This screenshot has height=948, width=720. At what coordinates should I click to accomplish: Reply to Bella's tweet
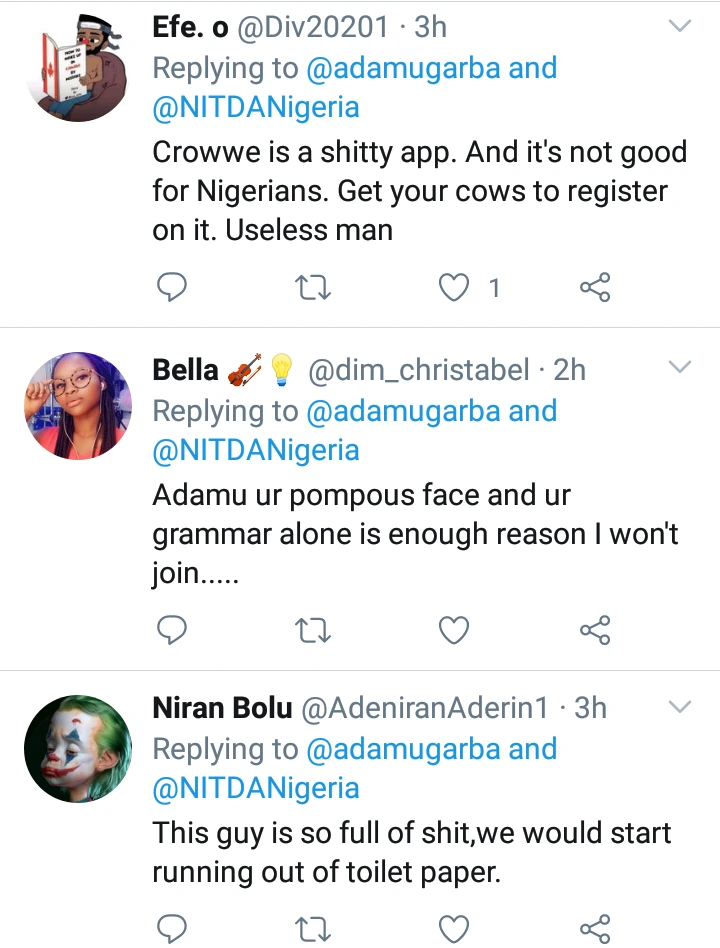coord(173,630)
